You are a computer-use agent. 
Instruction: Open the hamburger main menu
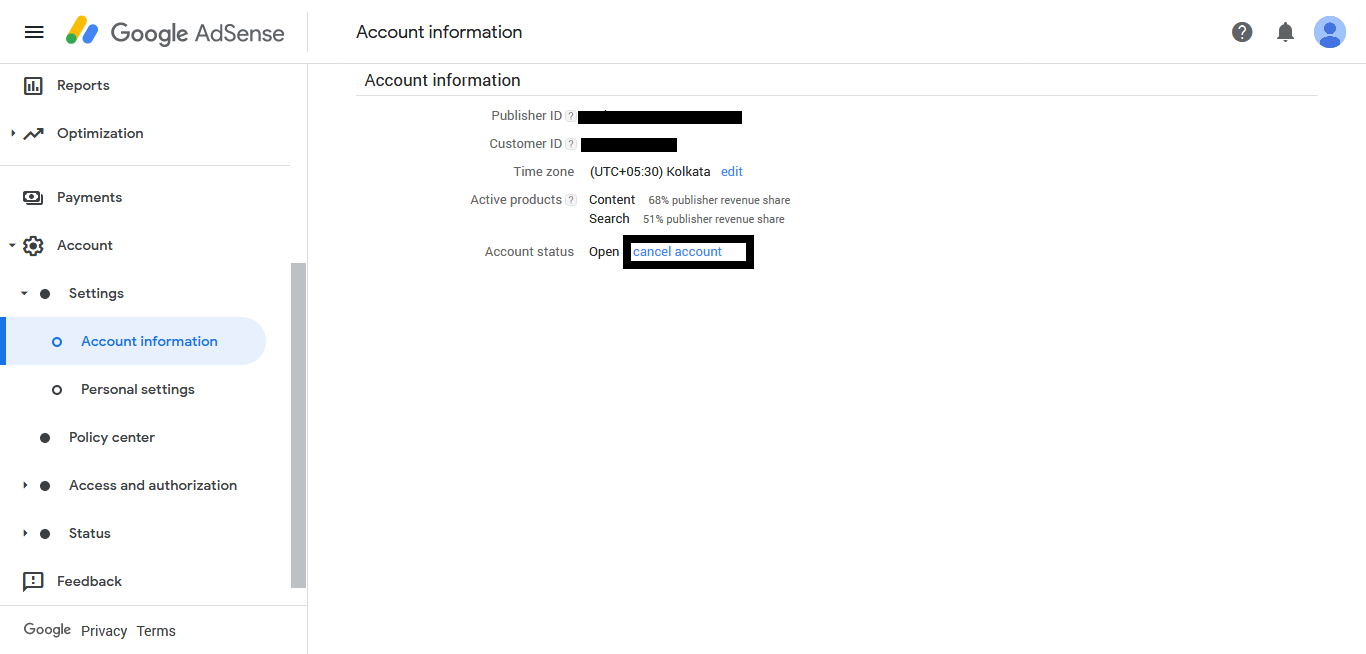[34, 32]
